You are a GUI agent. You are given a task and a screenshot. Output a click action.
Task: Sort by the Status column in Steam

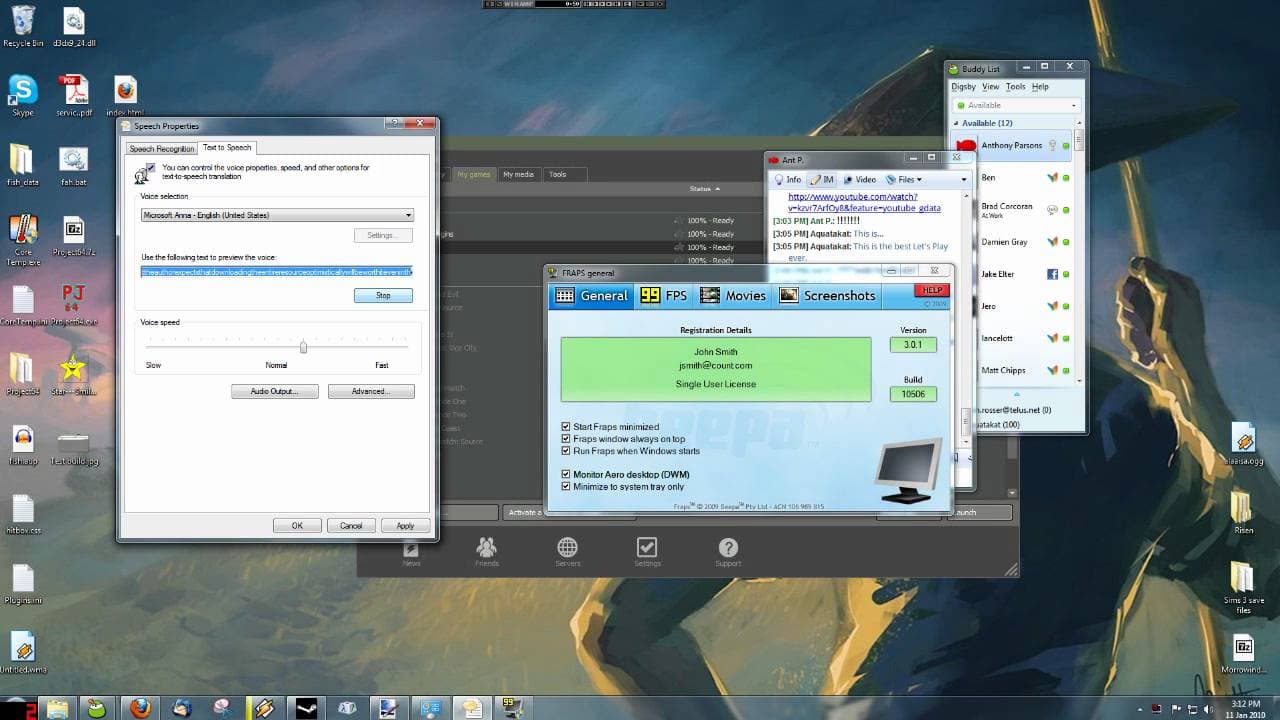pos(704,189)
